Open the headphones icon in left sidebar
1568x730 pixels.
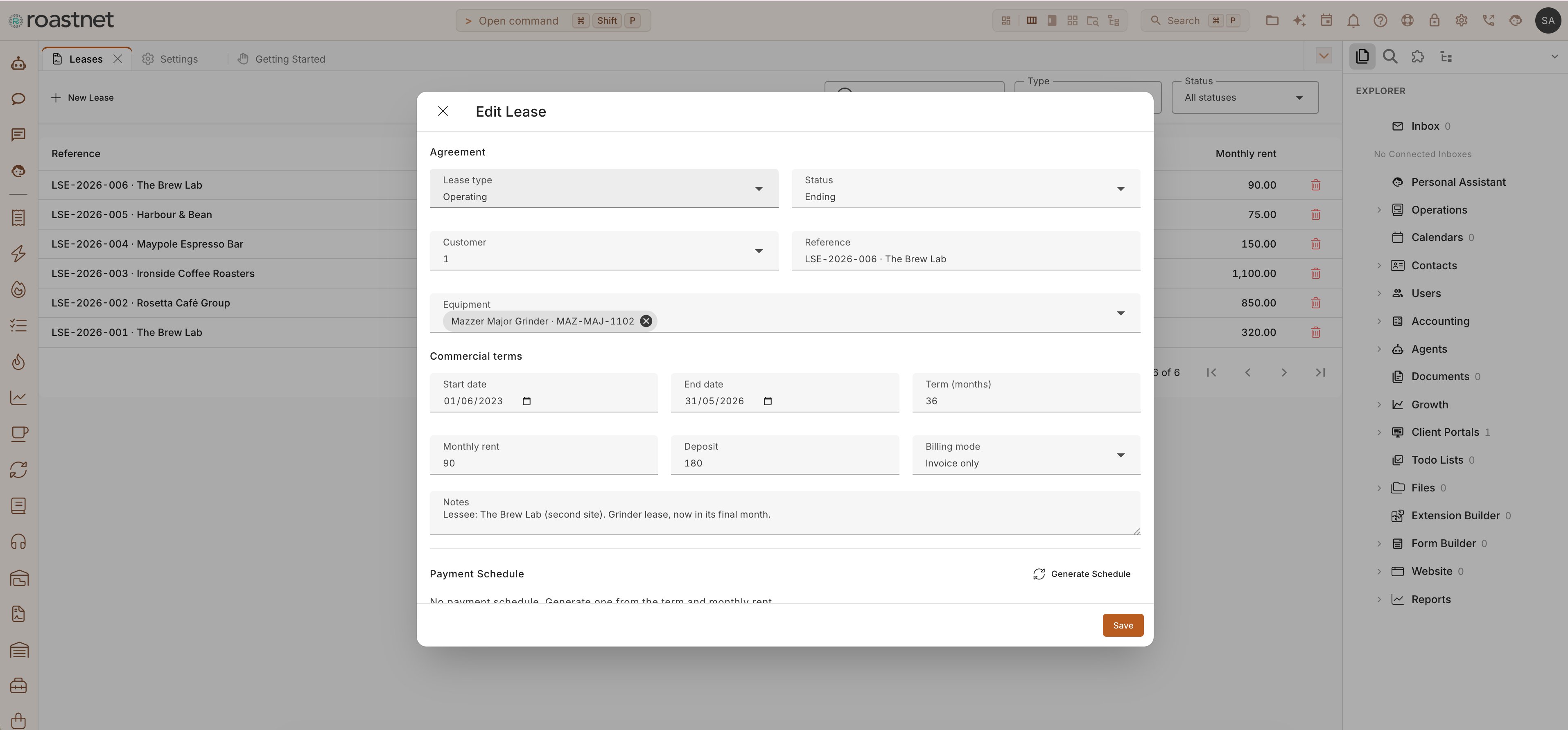[18, 541]
